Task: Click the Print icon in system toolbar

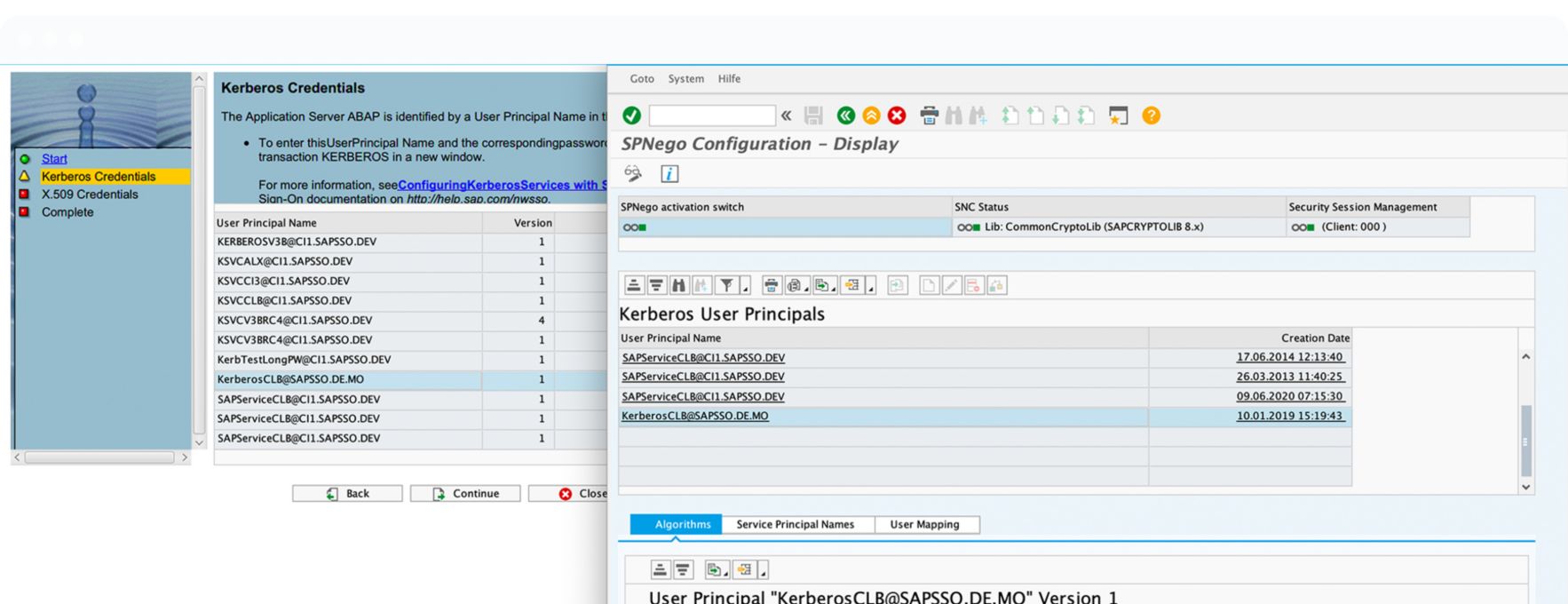Action: pos(929,115)
